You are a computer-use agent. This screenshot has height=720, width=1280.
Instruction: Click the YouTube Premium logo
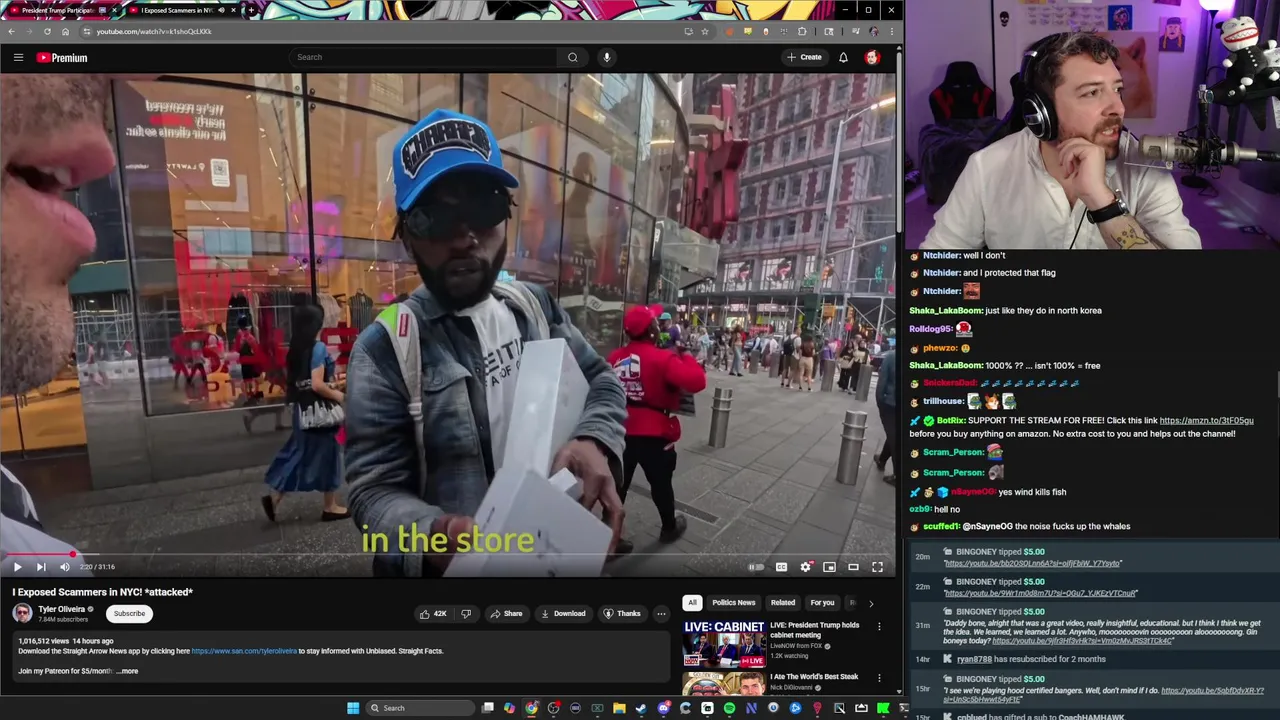[x=62, y=58]
